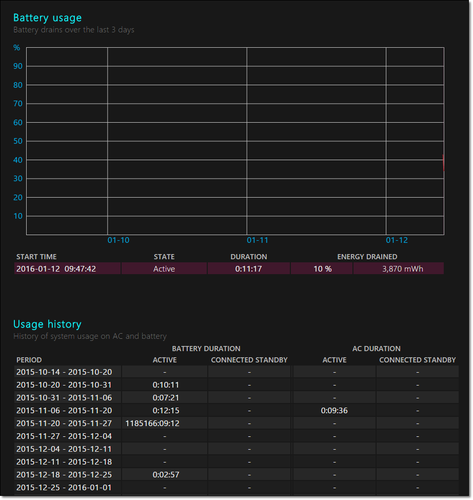The image size is (473, 500).
Task: Click the 01-12 date axis label
Action: click(397, 240)
